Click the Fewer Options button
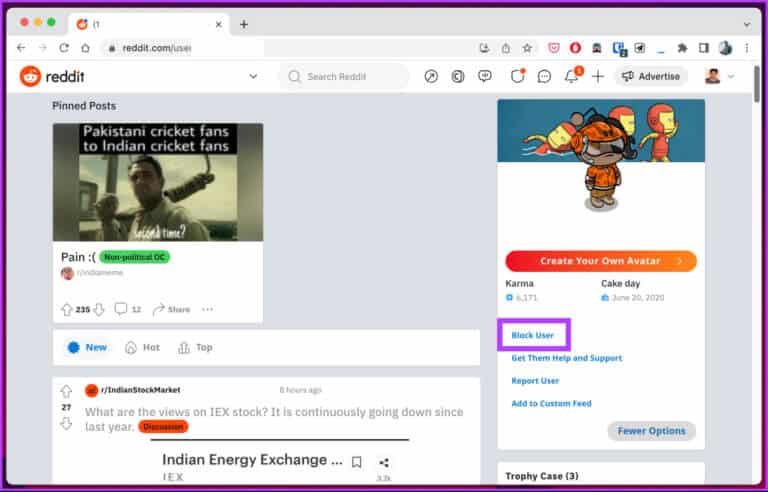 [x=651, y=431]
